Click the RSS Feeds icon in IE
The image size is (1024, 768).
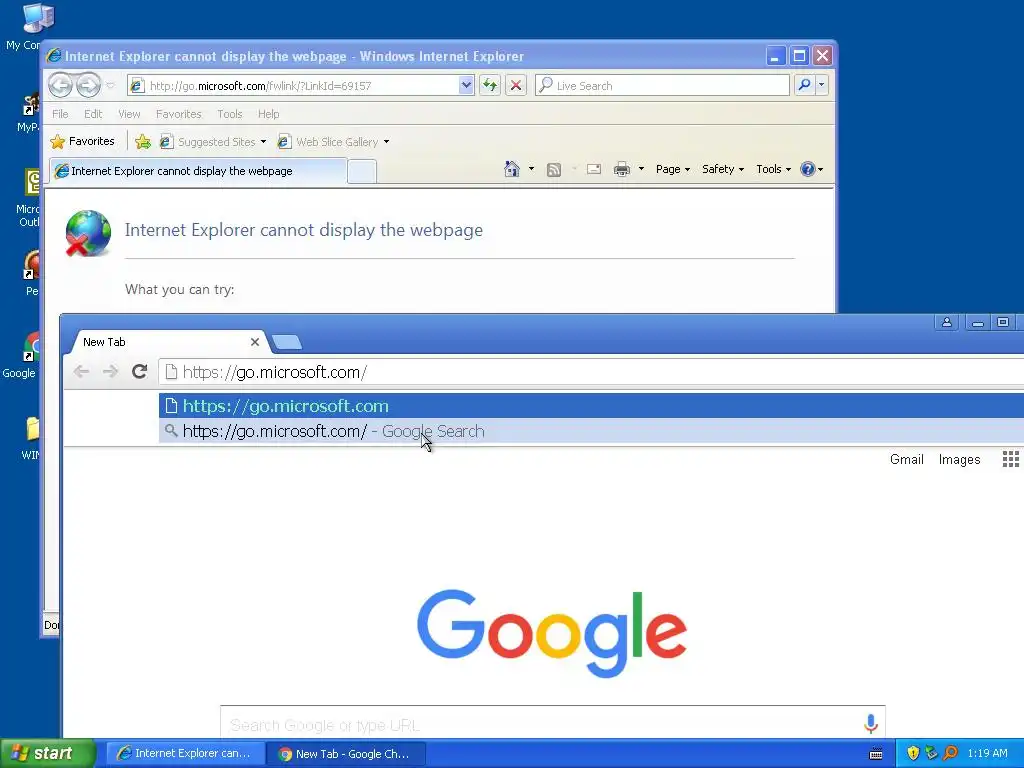click(554, 170)
